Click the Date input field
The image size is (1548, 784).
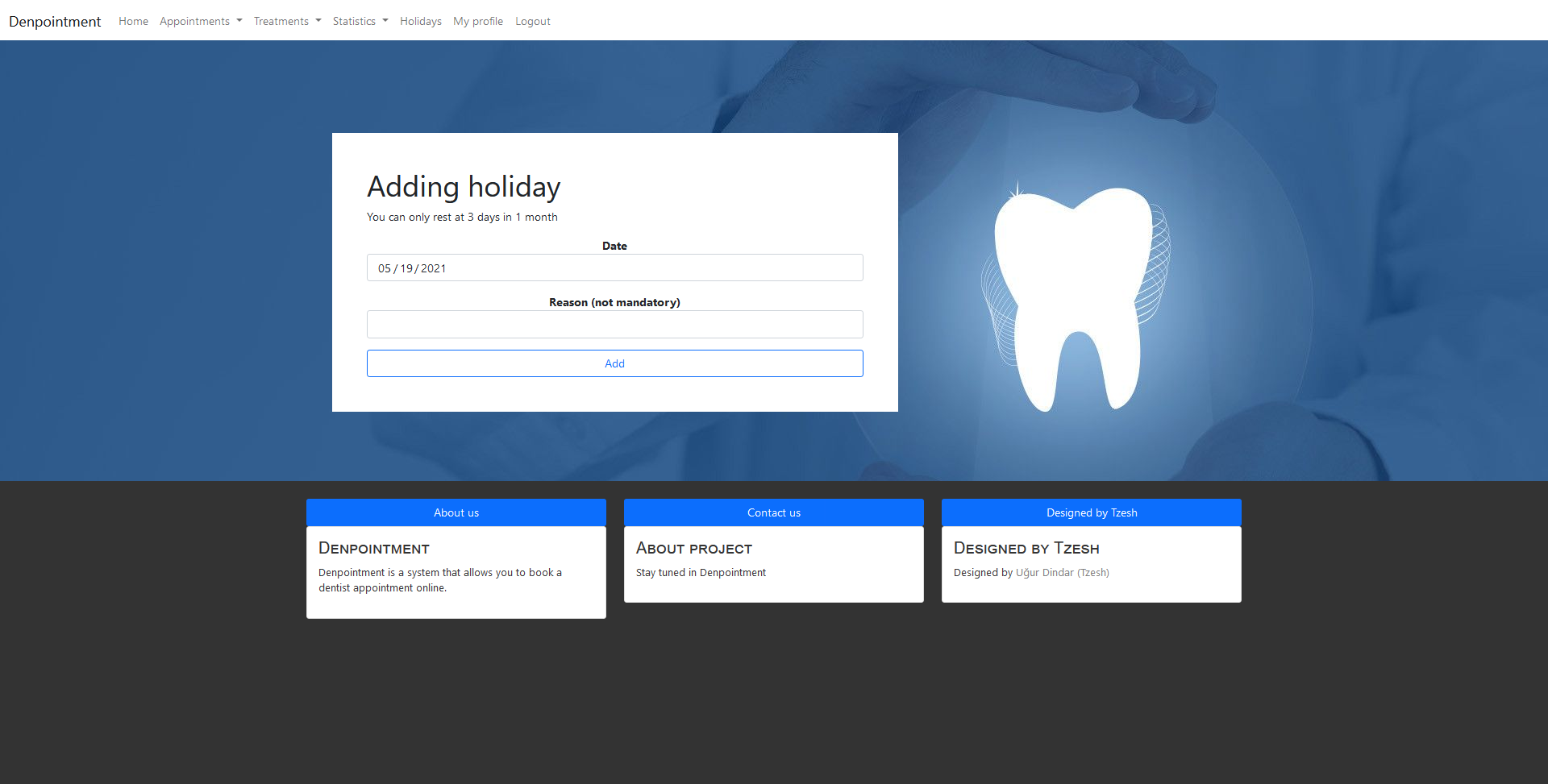point(614,268)
